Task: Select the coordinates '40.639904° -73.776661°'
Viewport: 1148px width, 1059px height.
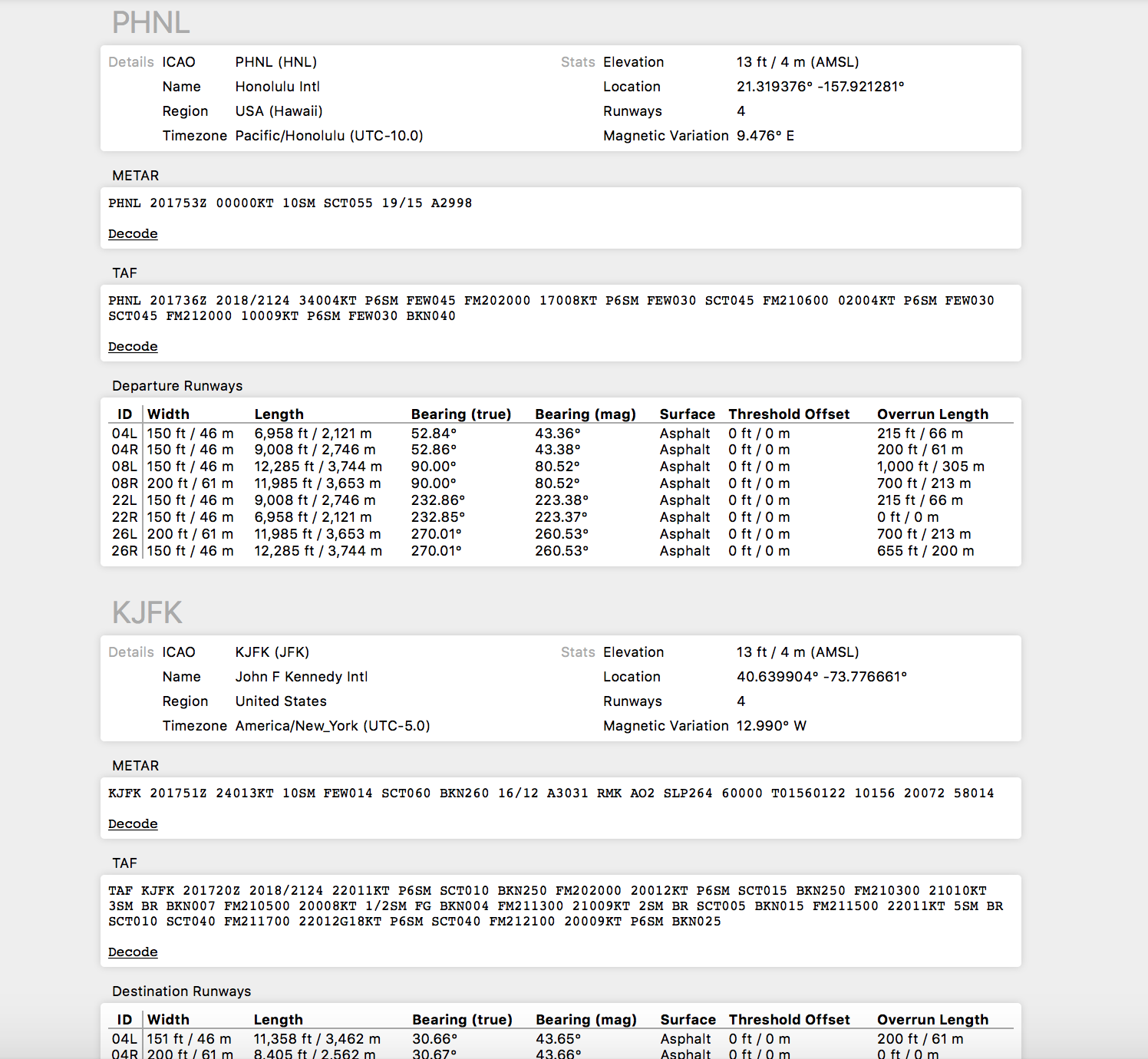Action: [822, 677]
